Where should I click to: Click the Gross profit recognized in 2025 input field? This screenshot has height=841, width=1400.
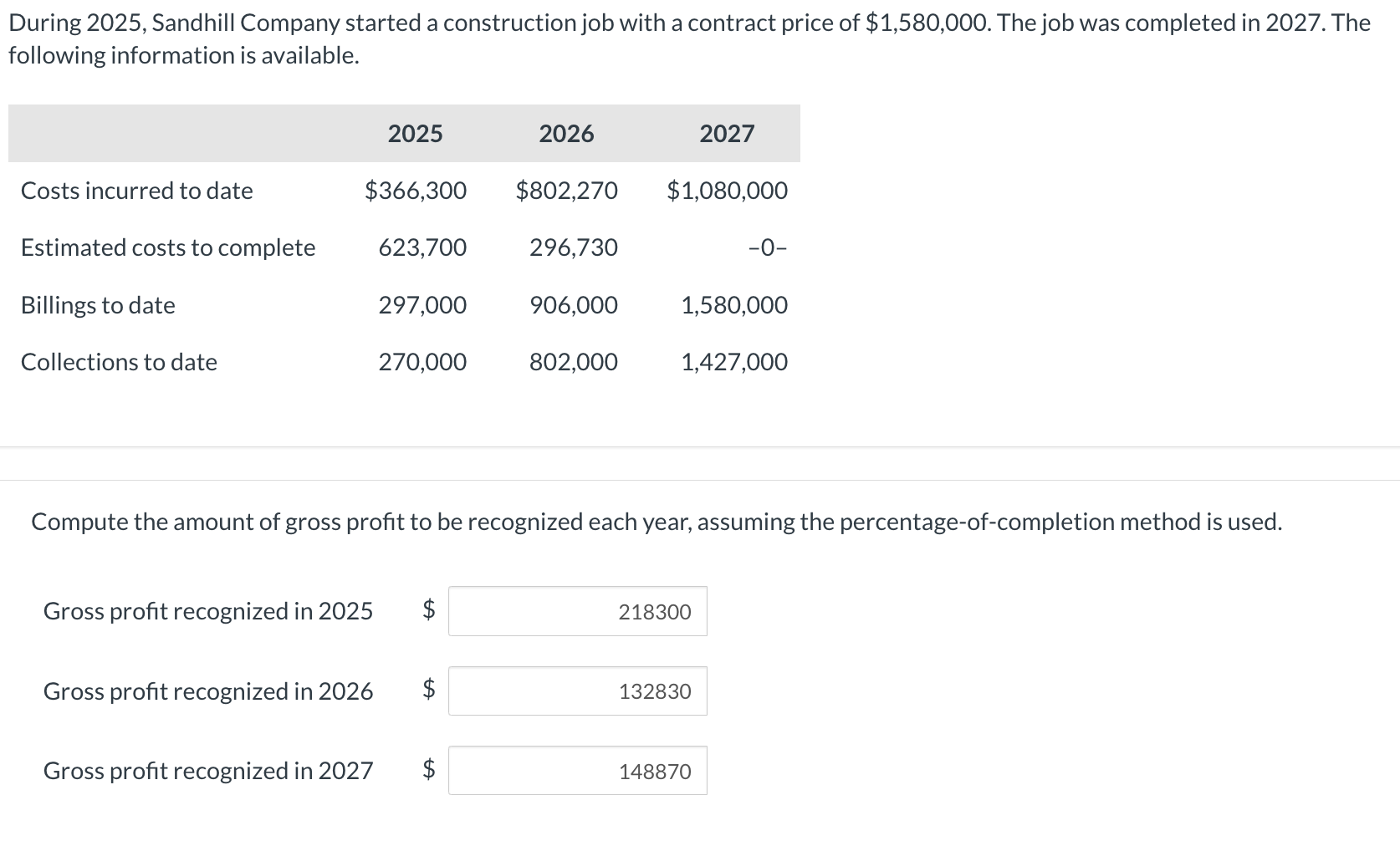(577, 611)
